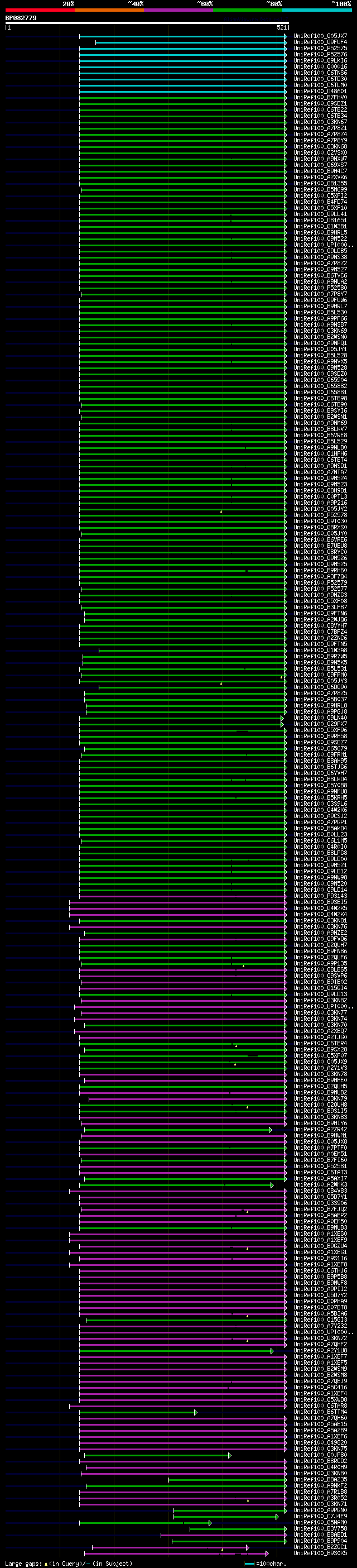Select hit label UniRef100_A2WMK3
357x1568 pixels.
click(321, 1184)
